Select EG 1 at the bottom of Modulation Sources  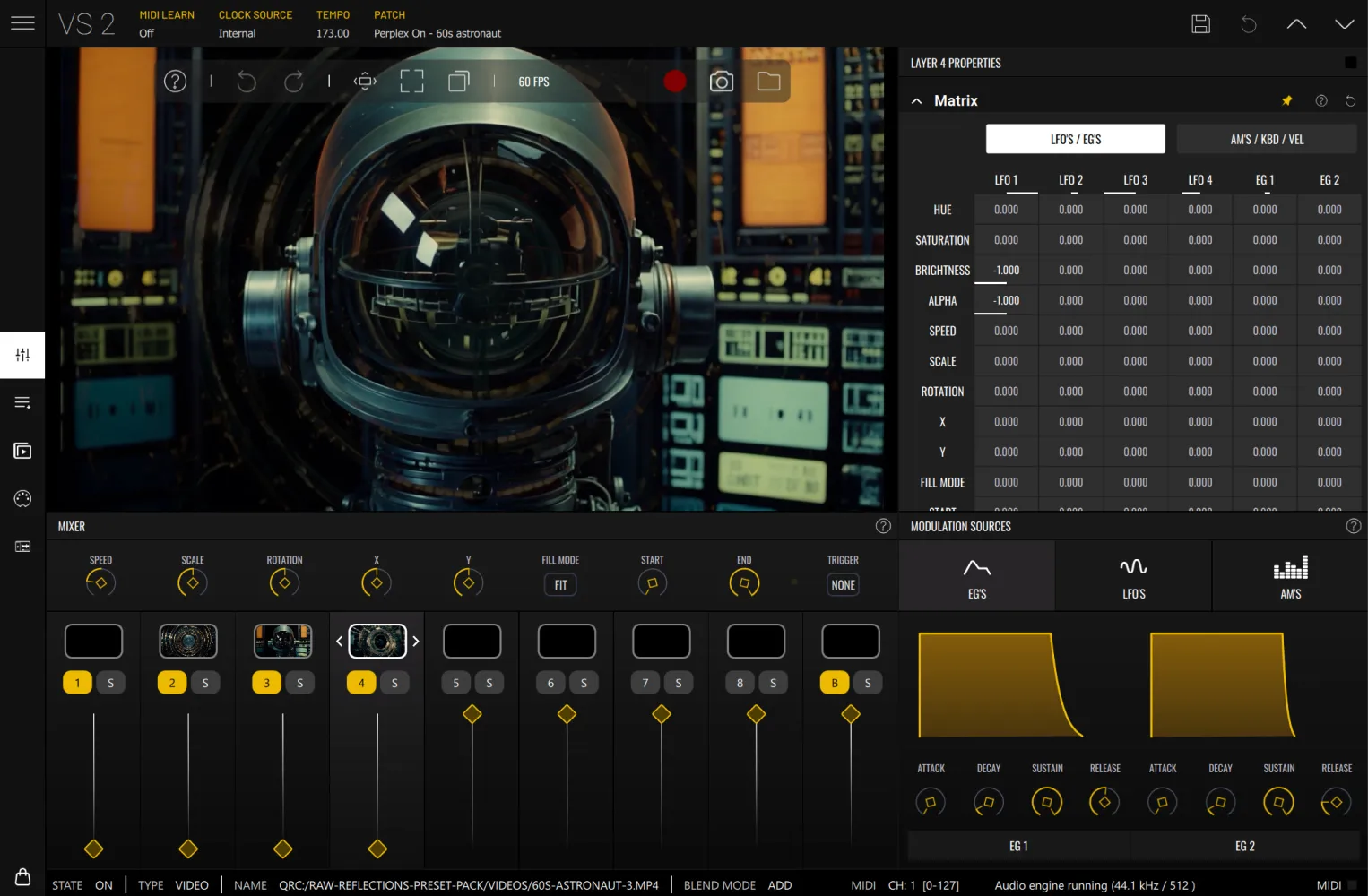click(1017, 845)
